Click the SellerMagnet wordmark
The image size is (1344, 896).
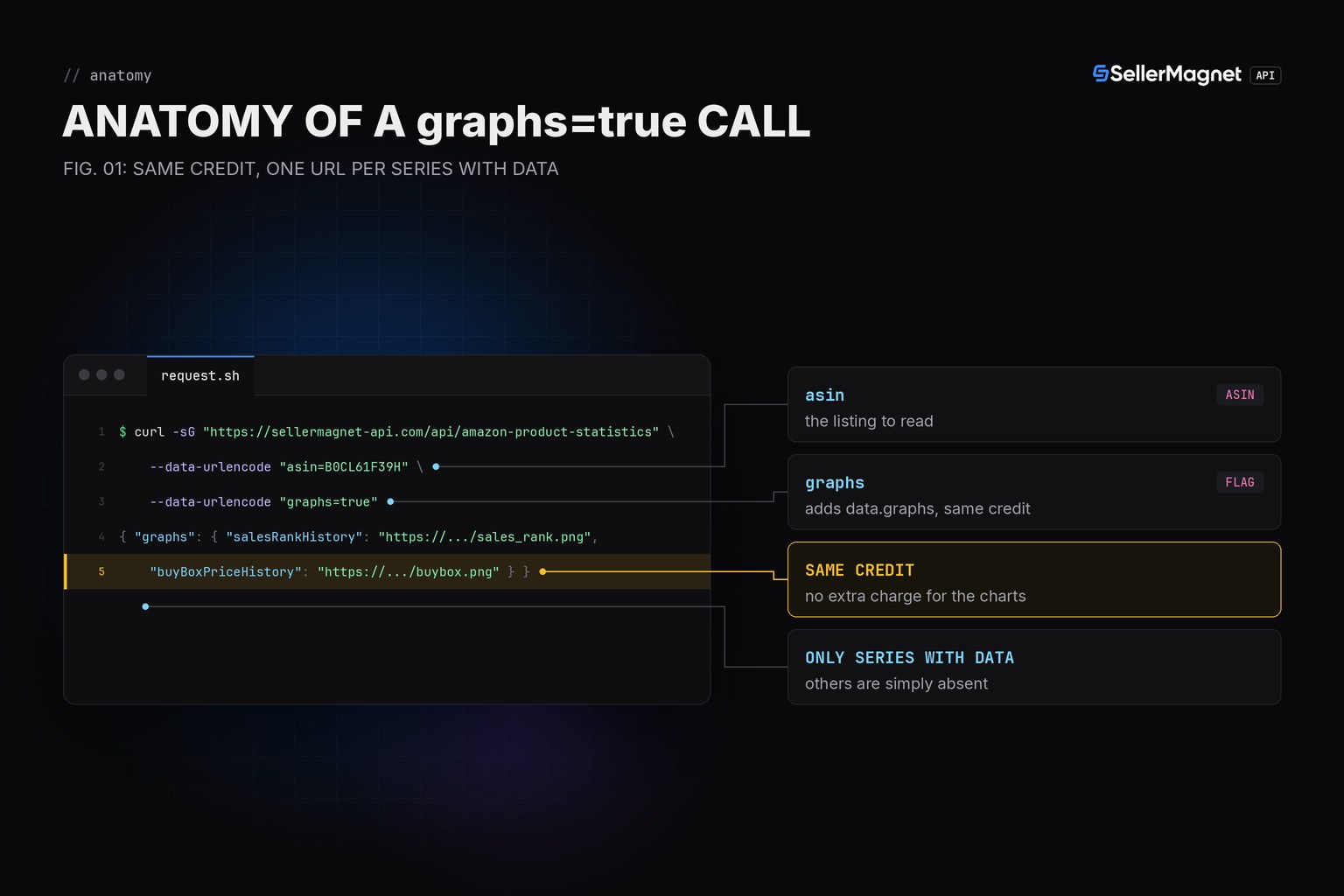1176,74
